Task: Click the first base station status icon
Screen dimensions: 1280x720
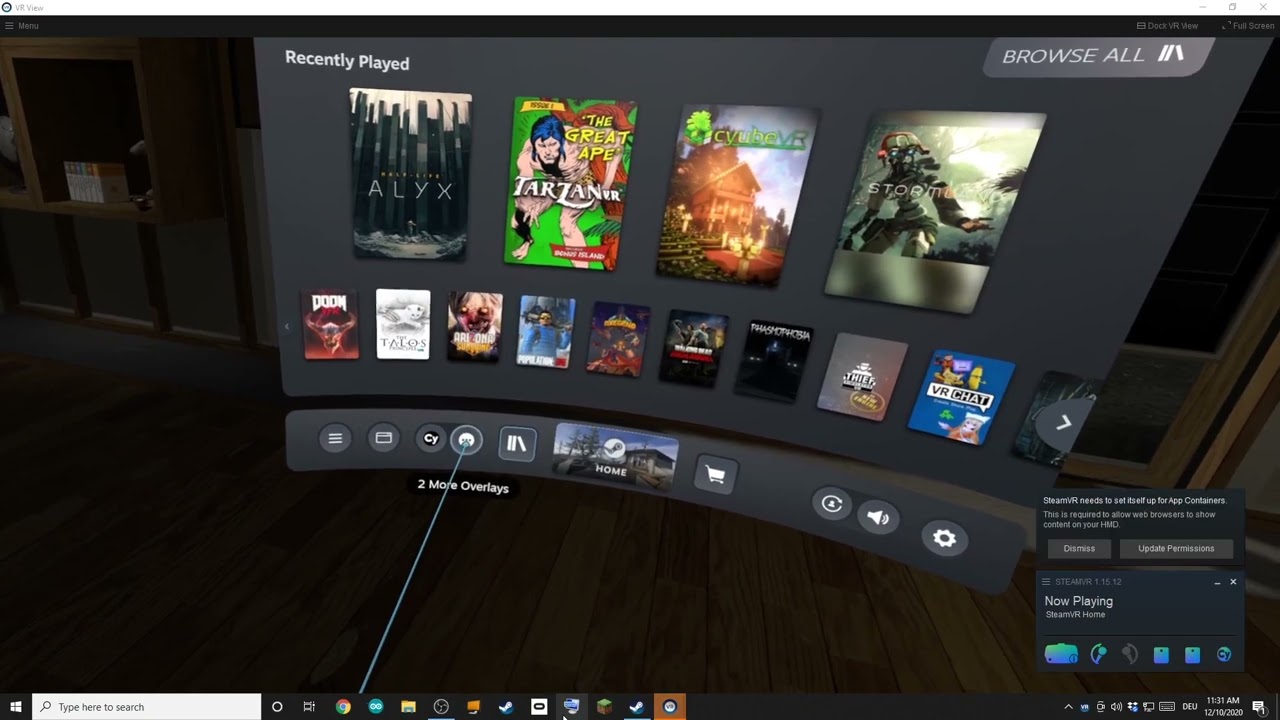Action: [x=1161, y=655]
